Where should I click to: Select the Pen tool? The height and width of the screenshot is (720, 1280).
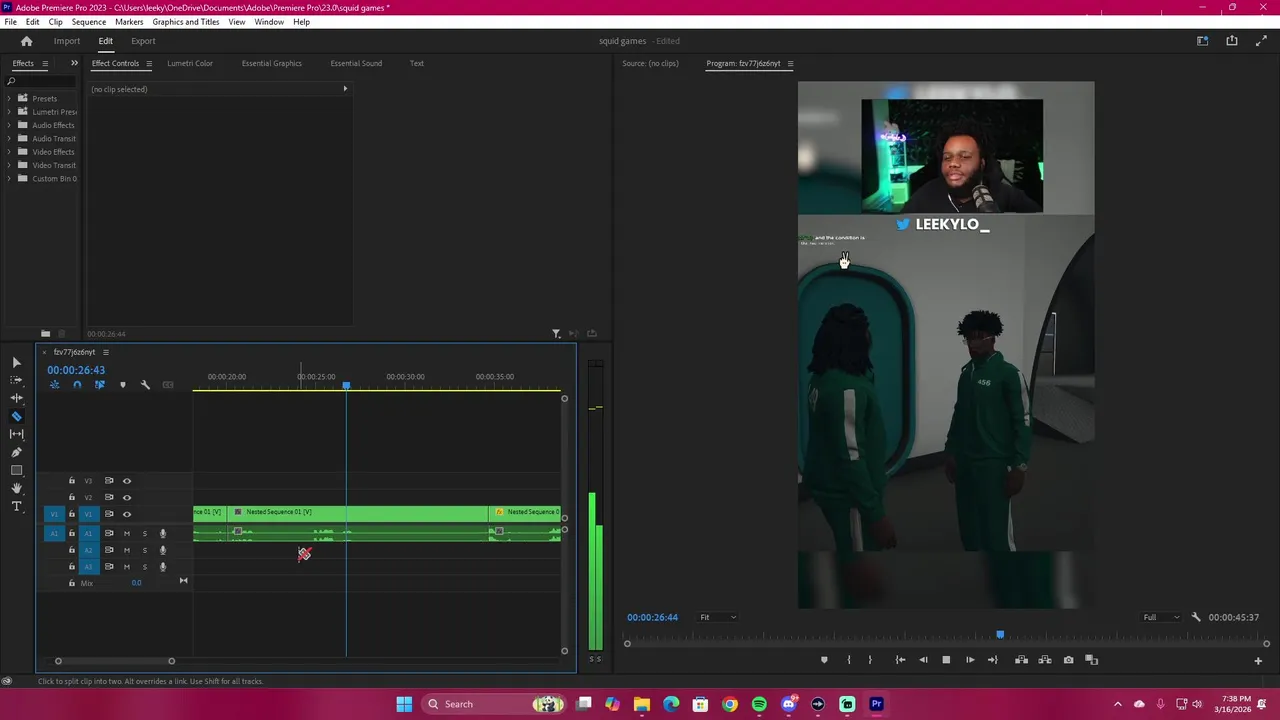[x=16, y=452]
